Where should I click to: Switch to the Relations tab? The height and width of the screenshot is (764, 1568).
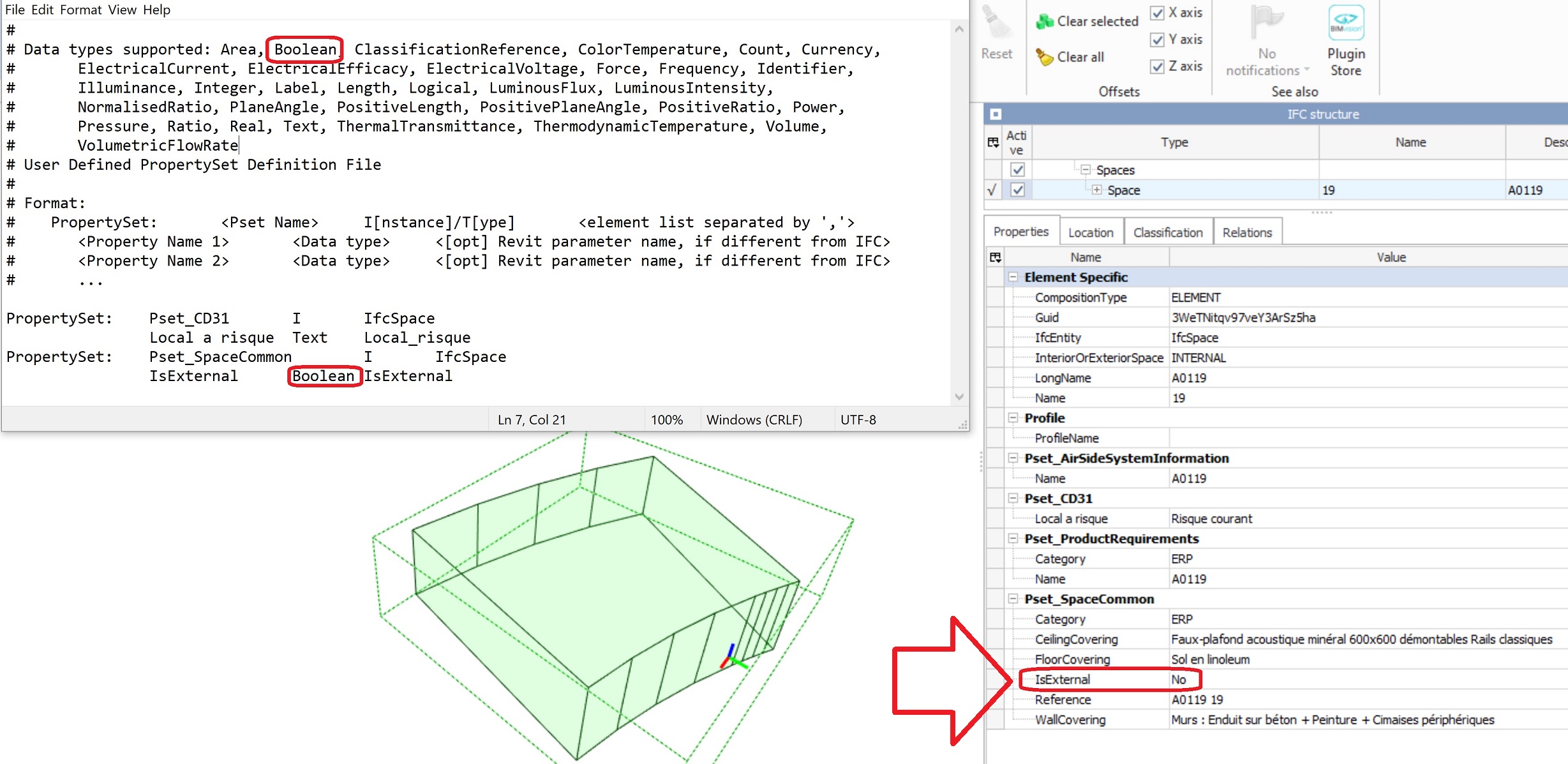(1247, 232)
